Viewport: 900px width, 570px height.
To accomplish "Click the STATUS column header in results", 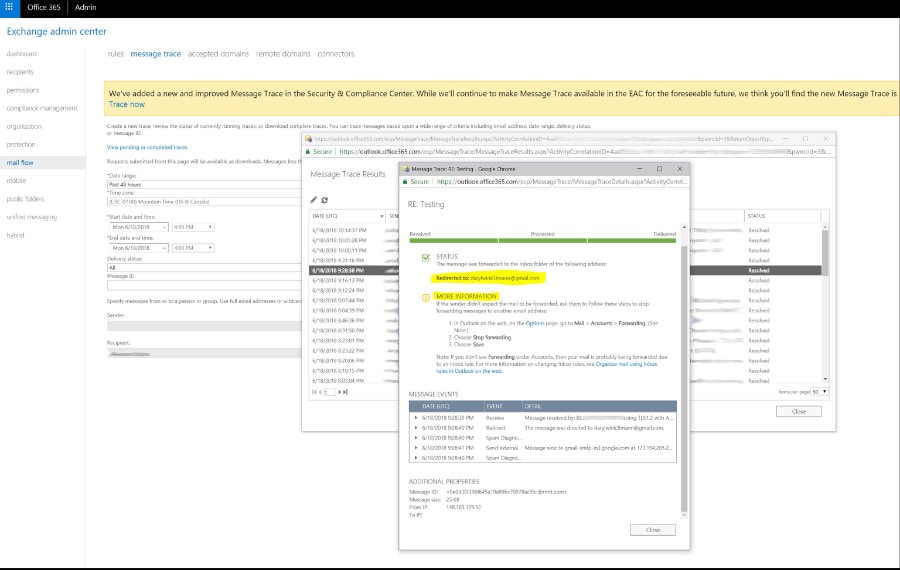I will click(783, 216).
